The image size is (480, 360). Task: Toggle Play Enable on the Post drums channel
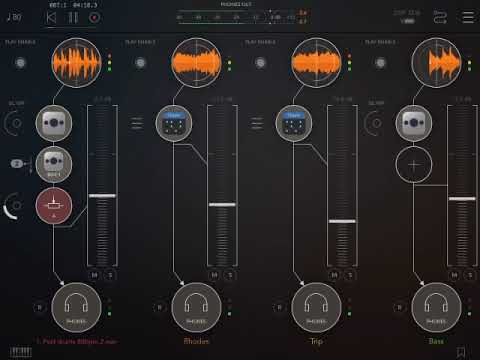click(20, 63)
